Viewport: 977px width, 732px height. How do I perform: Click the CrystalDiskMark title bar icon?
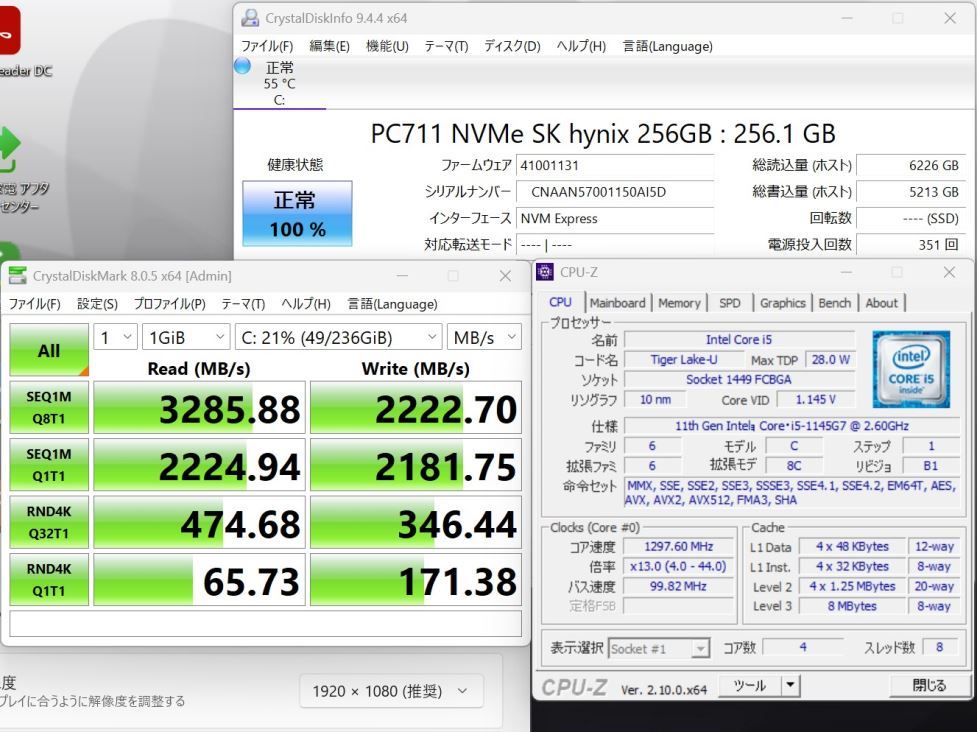click(18, 276)
